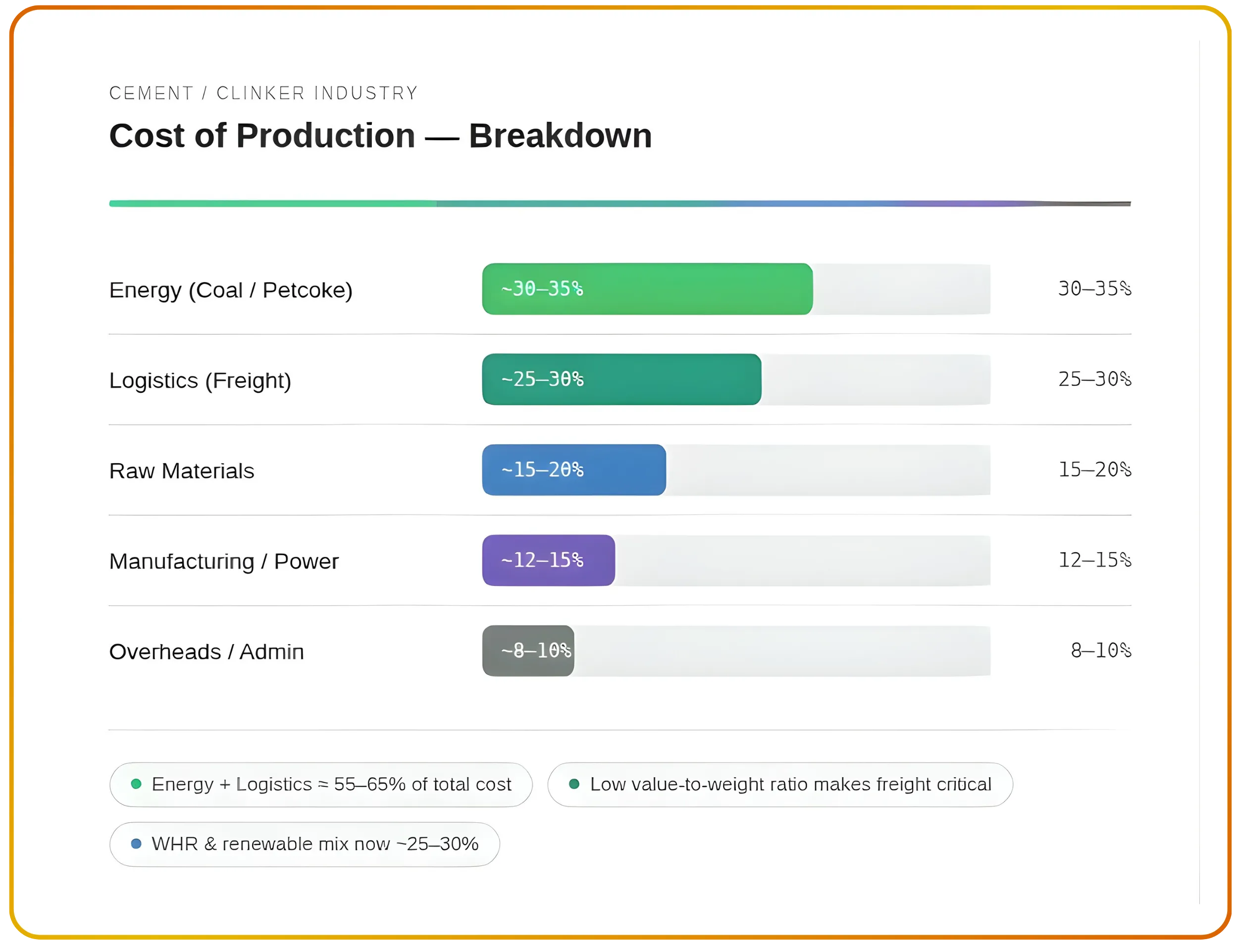This screenshot has width=1240, height=952.
Task: Click the purple Manufacturing ~12–15% bar
Action: tap(548, 560)
